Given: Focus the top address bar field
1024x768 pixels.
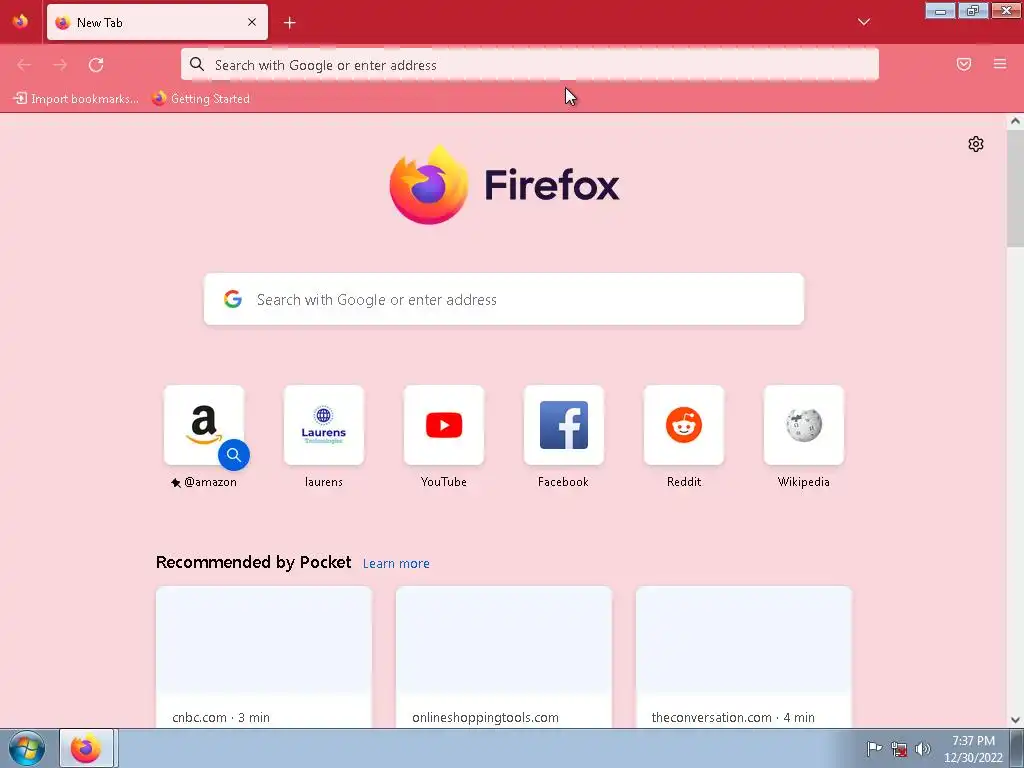Looking at the screenshot, I should coord(530,65).
